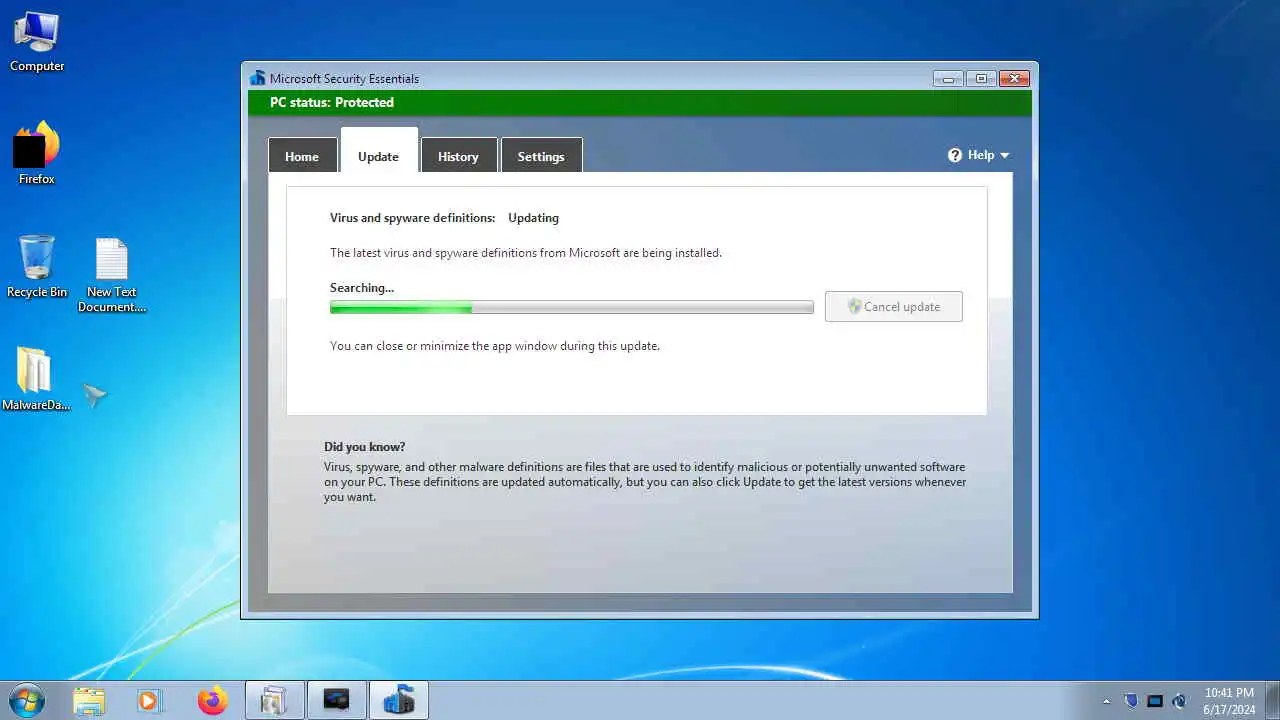This screenshot has width=1280, height=720.
Task: Open the History tab
Action: (458, 156)
